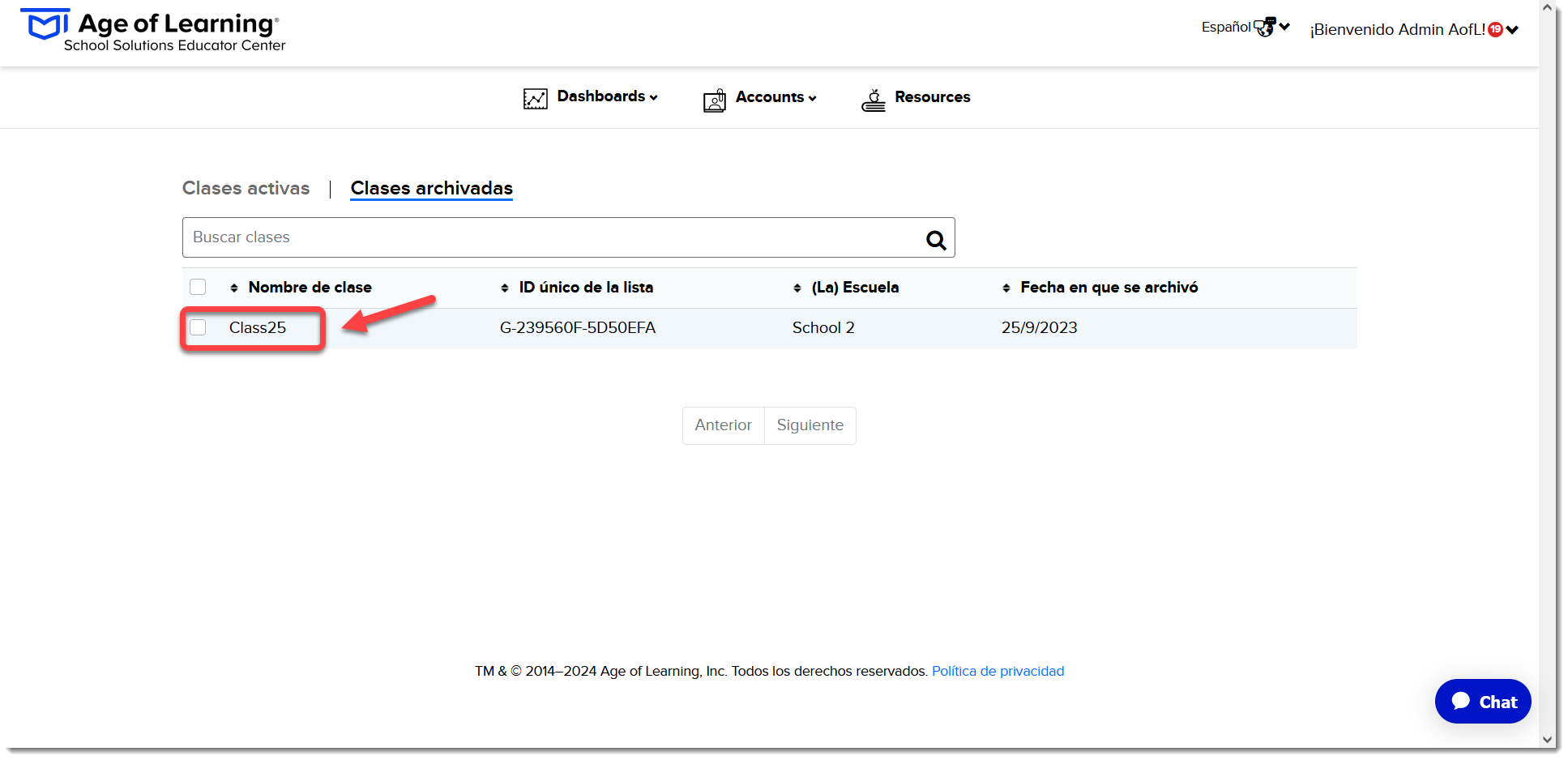1568x760 pixels.
Task: Open the Español language dropdown
Action: point(1245,28)
